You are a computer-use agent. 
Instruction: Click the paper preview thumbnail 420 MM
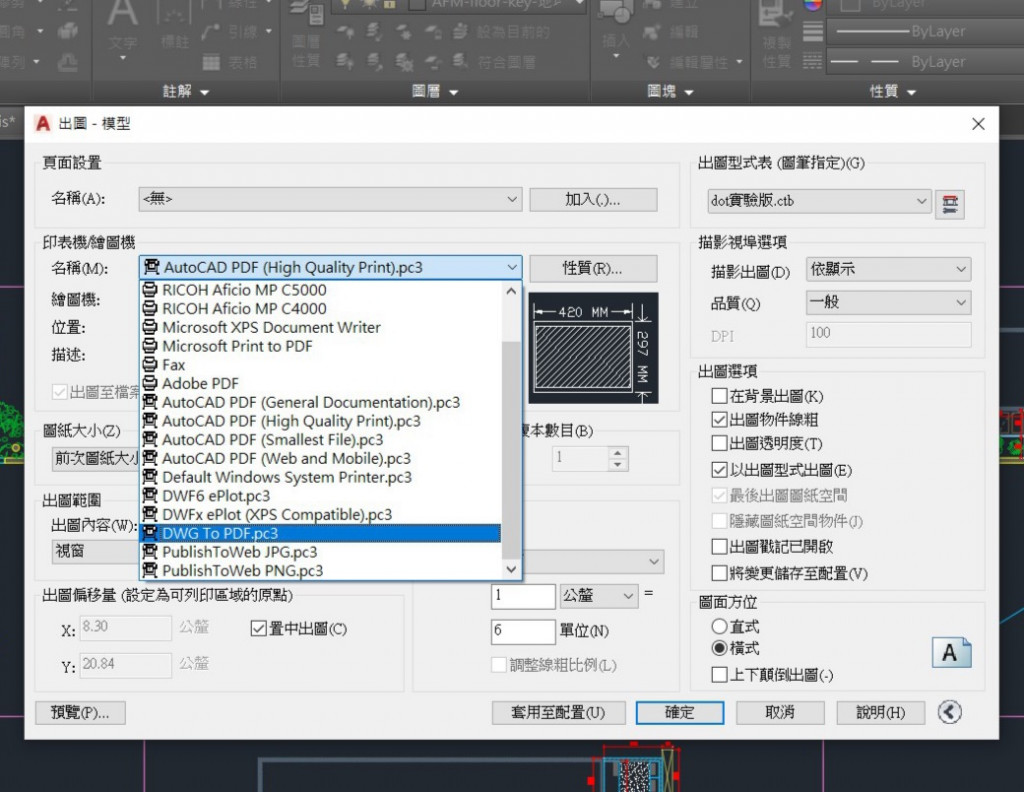(593, 348)
